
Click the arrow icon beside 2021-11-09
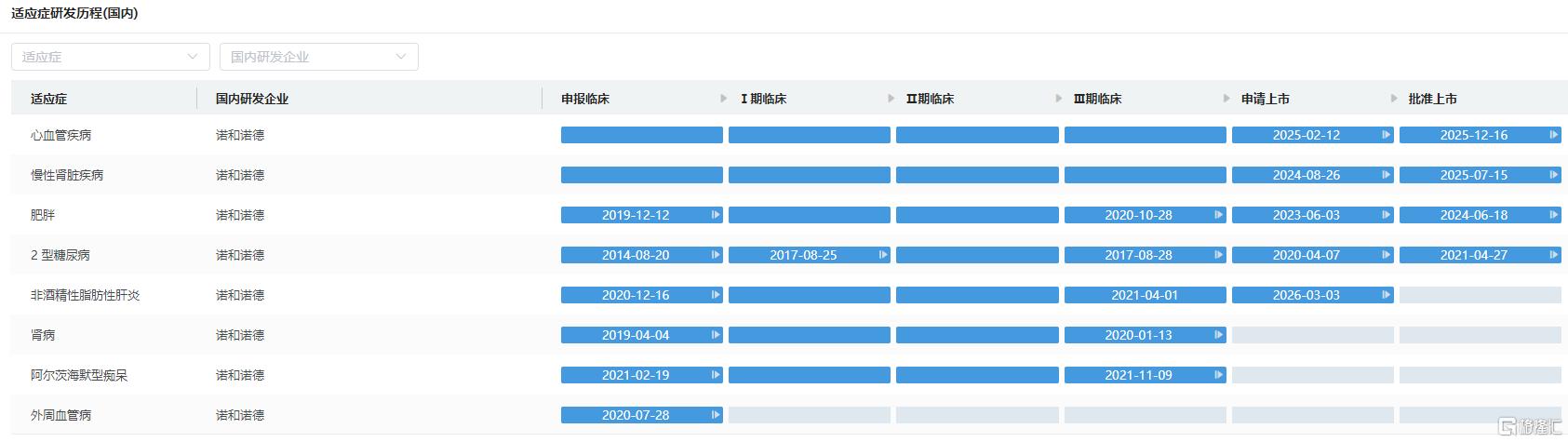click(x=1218, y=375)
